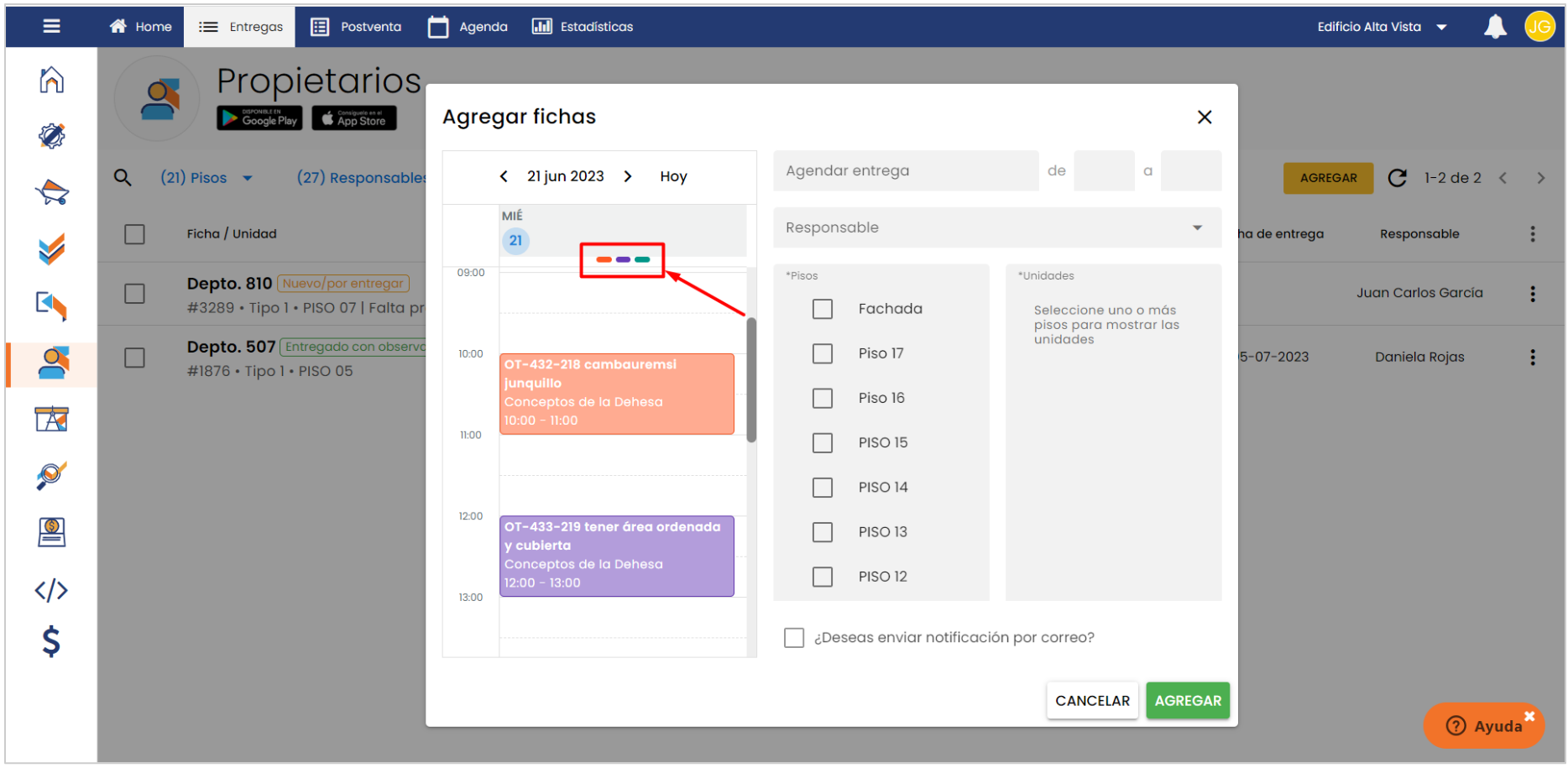1568x768 pixels.
Task: Open the house icon in sidebar
Action: 51,81
